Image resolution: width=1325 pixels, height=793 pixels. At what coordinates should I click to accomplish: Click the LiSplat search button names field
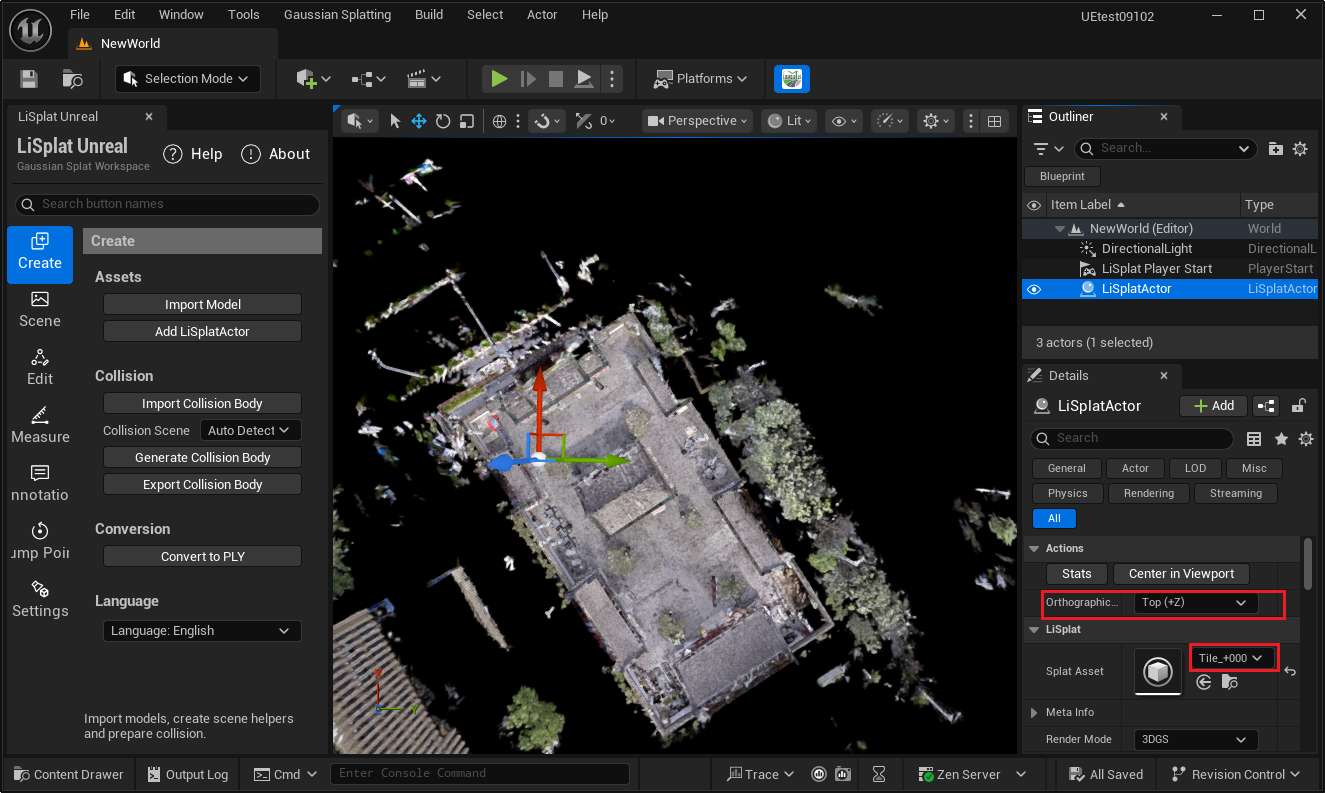pyautogui.click(x=167, y=204)
